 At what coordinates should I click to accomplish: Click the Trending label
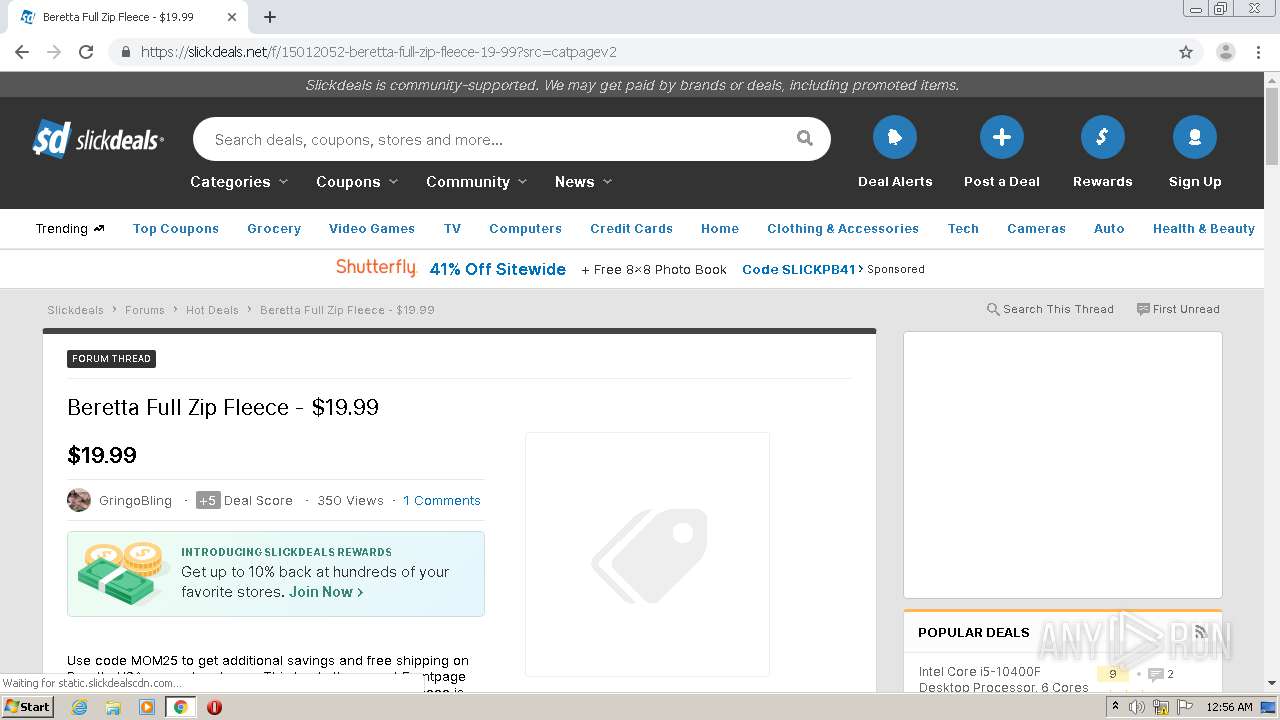[x=70, y=229]
